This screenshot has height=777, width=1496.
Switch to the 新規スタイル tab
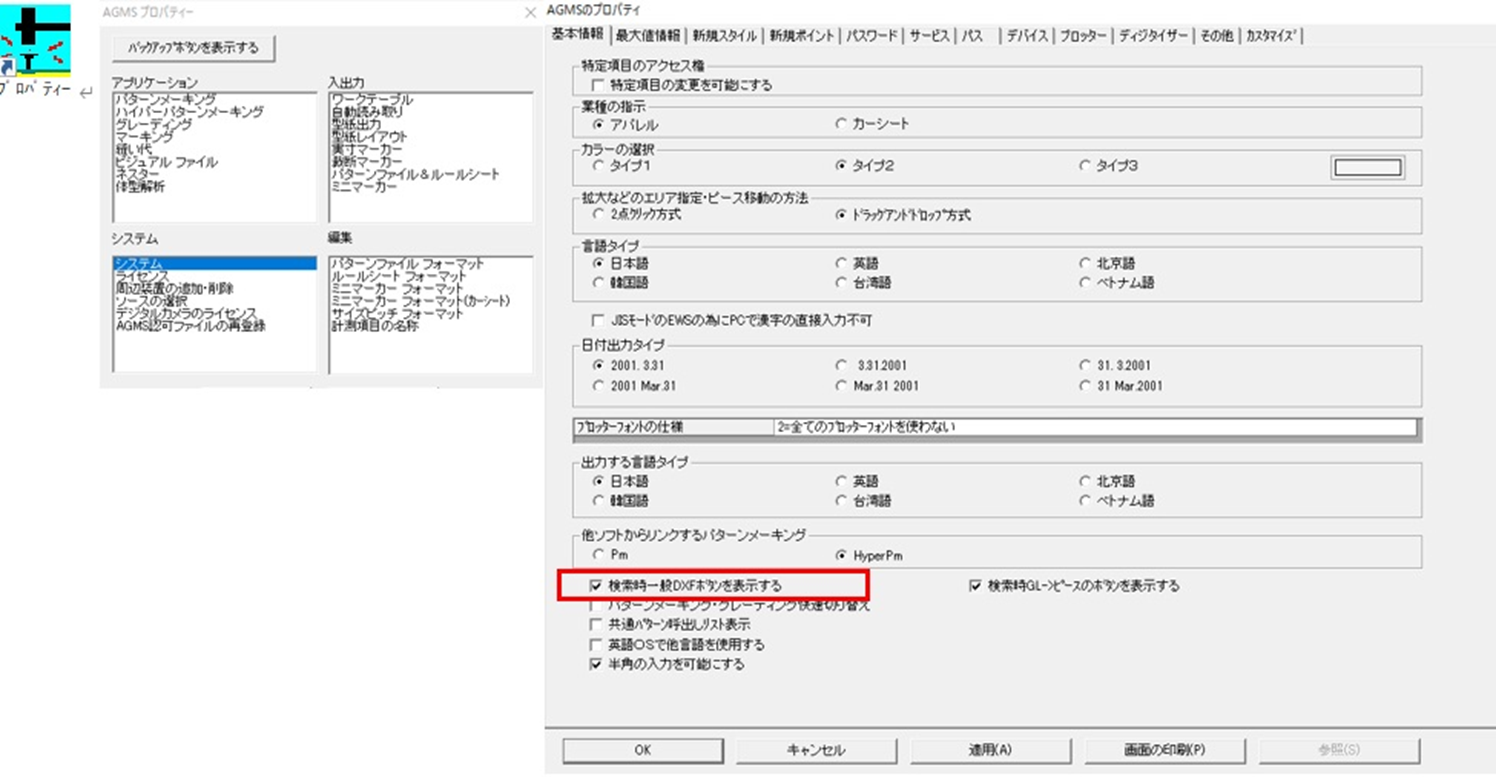point(724,35)
